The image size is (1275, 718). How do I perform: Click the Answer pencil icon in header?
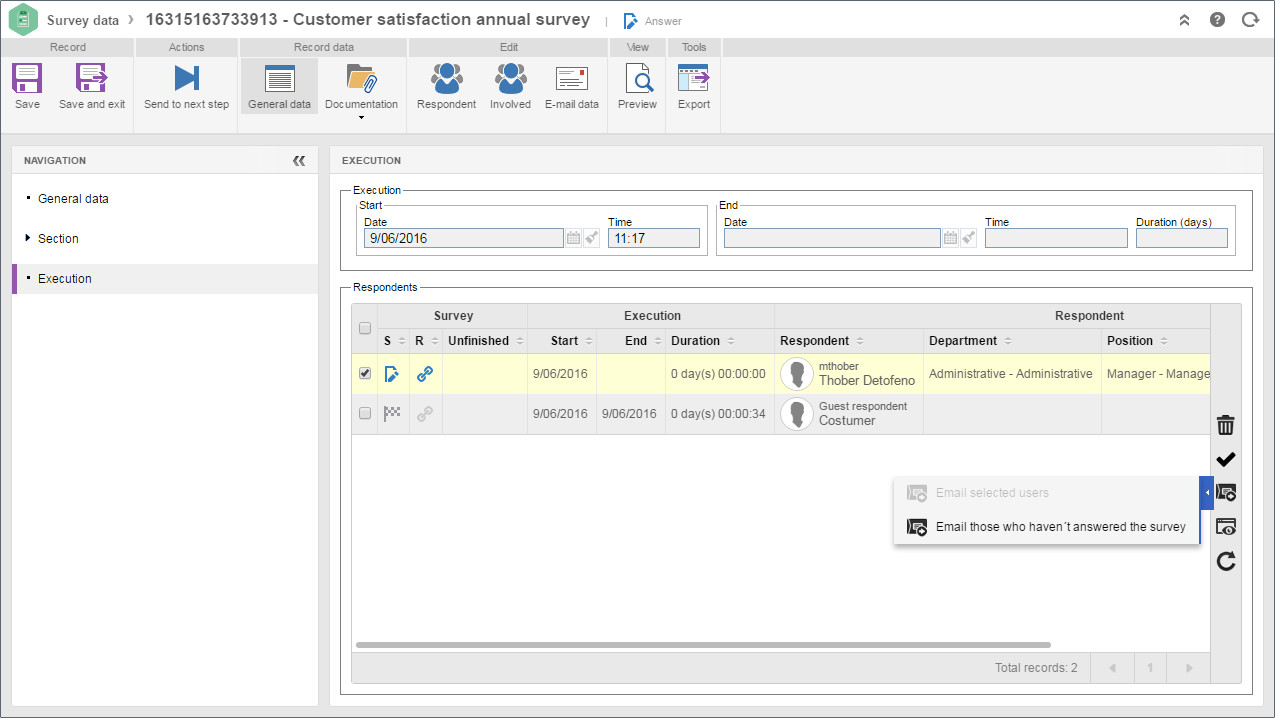point(631,20)
